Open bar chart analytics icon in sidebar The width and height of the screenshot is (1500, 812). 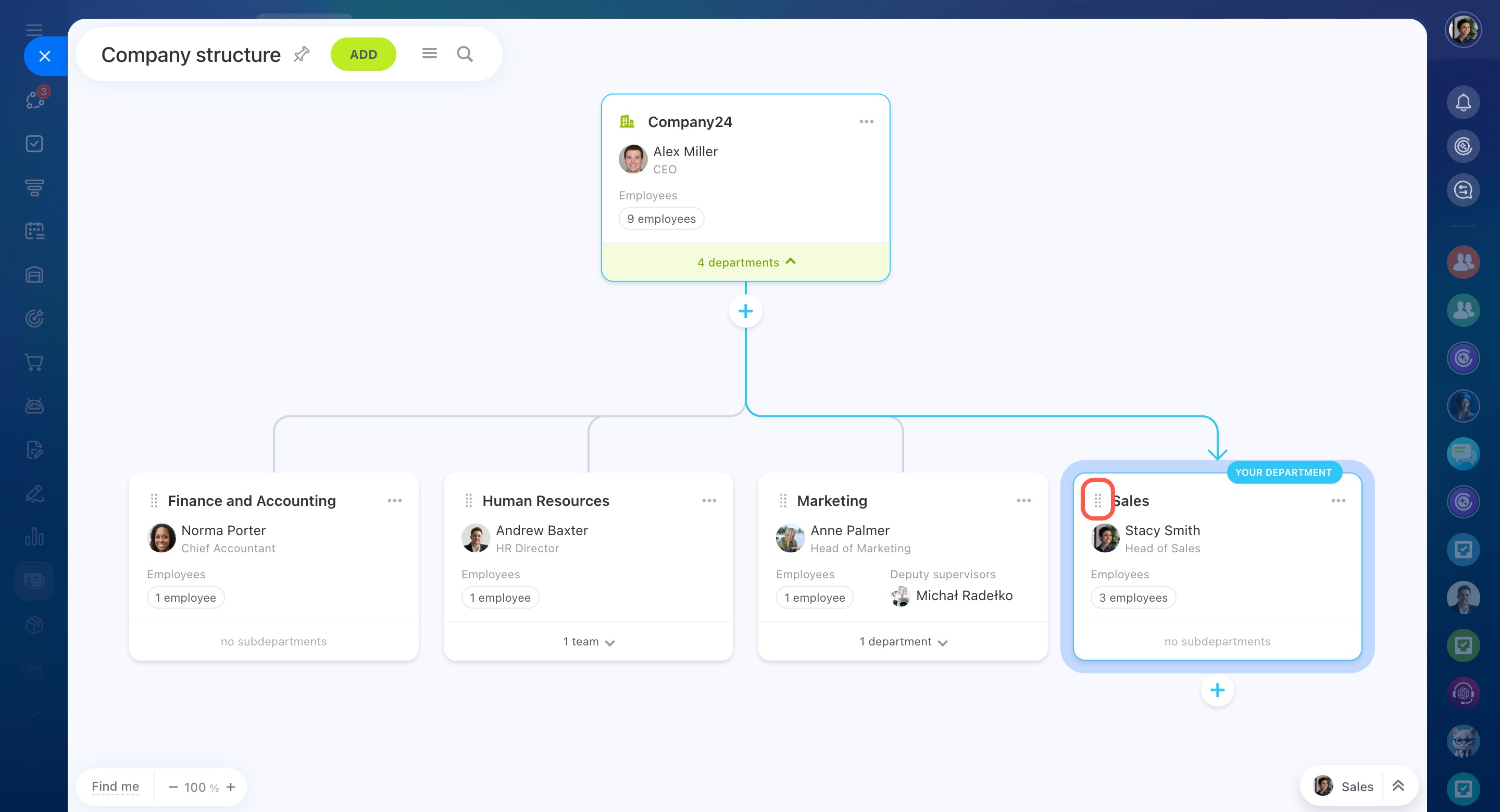coord(34,537)
